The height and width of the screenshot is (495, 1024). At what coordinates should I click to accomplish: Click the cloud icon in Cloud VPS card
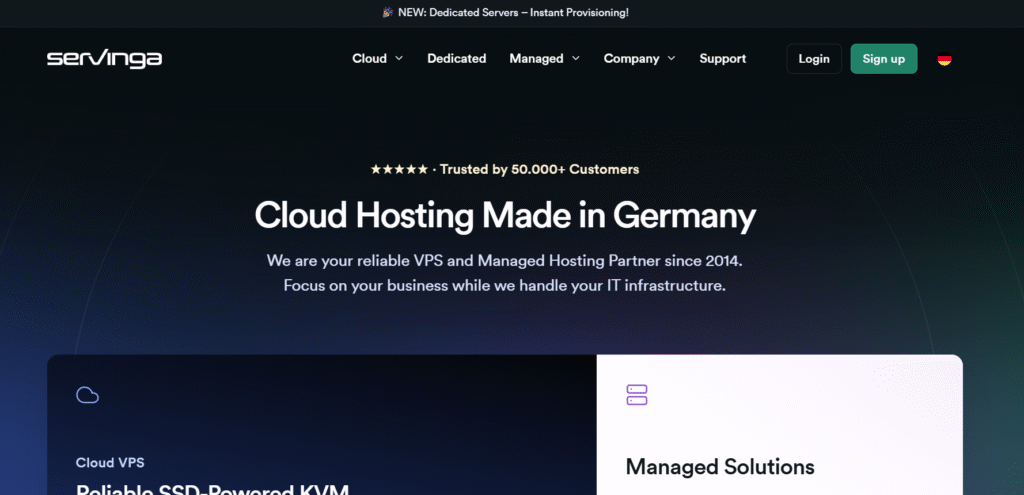click(88, 395)
